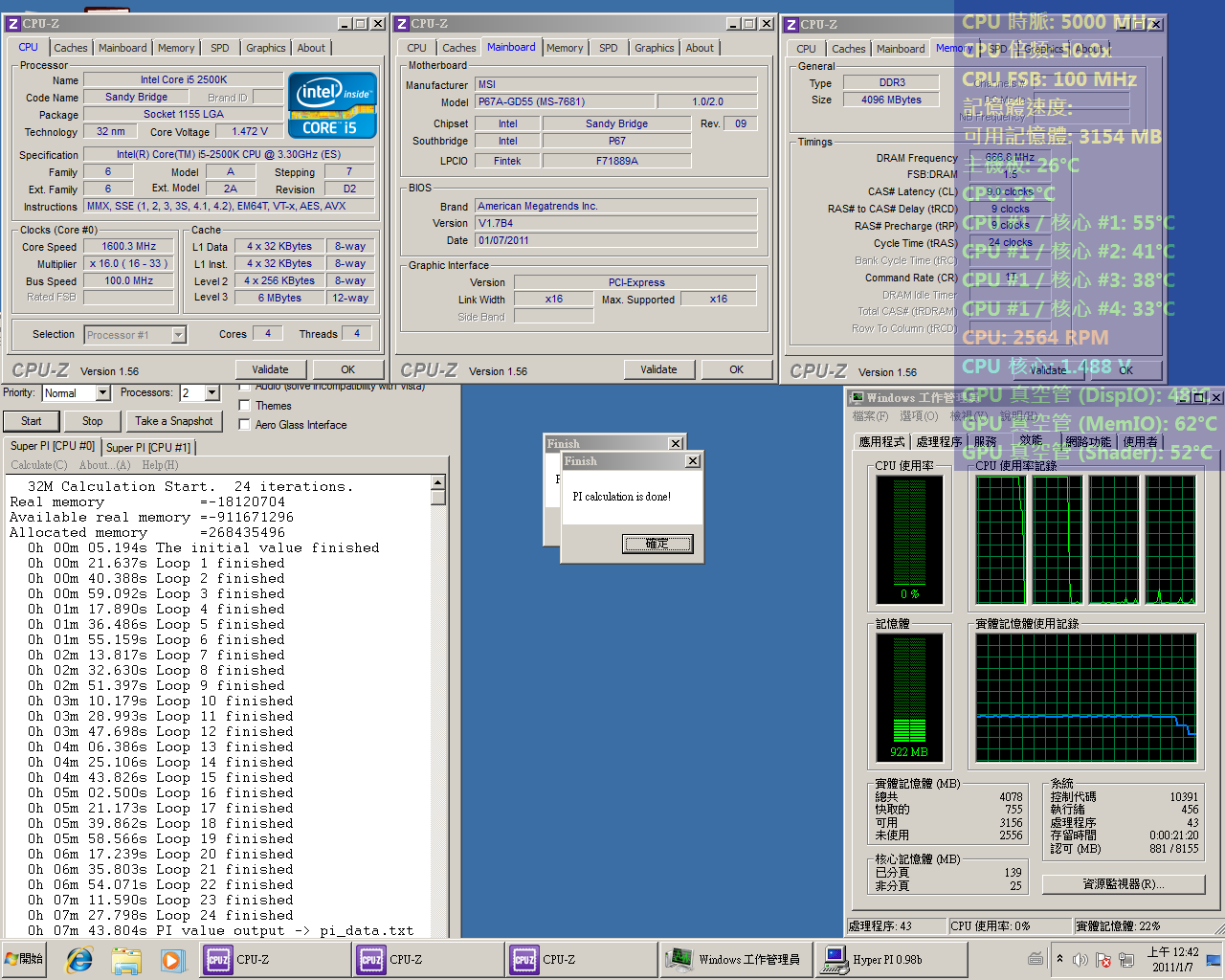Image resolution: width=1225 pixels, height=980 pixels.
Task: Click the Loop 24 finished log line
Action: pyautogui.click(x=161, y=915)
